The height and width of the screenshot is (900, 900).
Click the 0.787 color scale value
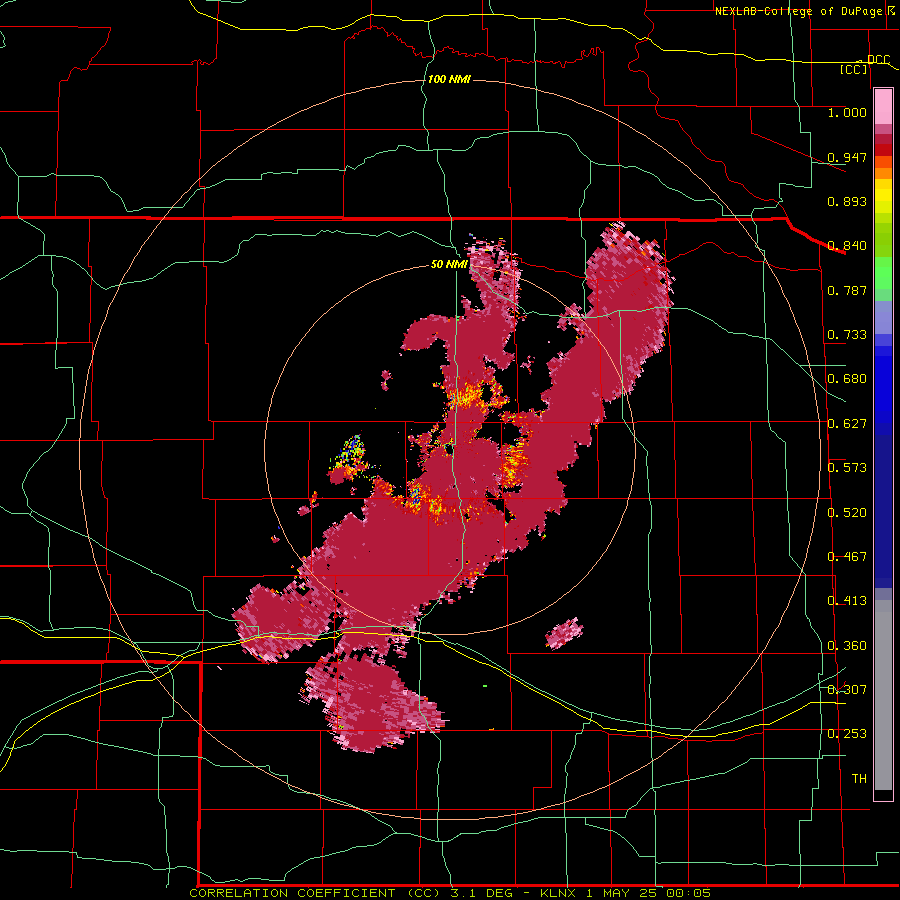click(847, 290)
